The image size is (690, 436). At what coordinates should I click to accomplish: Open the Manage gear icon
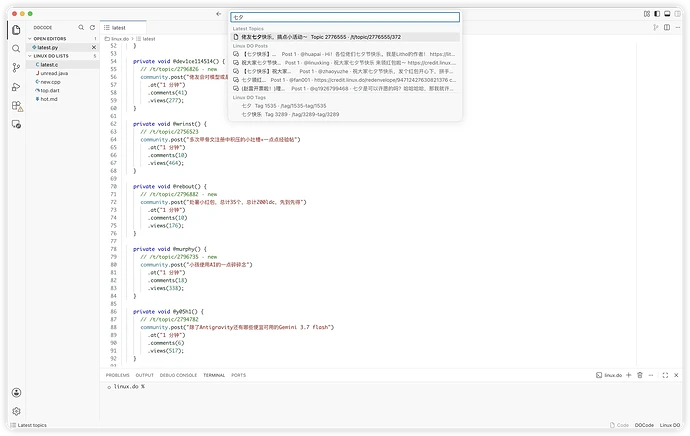coord(16,411)
